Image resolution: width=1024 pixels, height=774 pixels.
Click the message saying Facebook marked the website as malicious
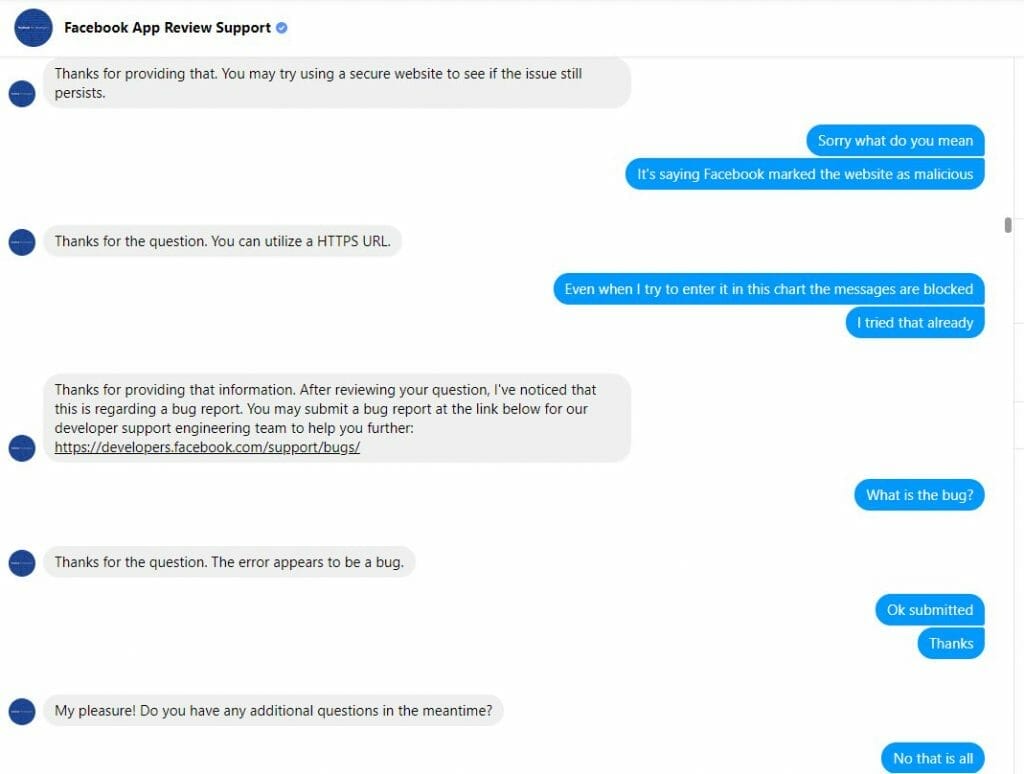tap(804, 173)
